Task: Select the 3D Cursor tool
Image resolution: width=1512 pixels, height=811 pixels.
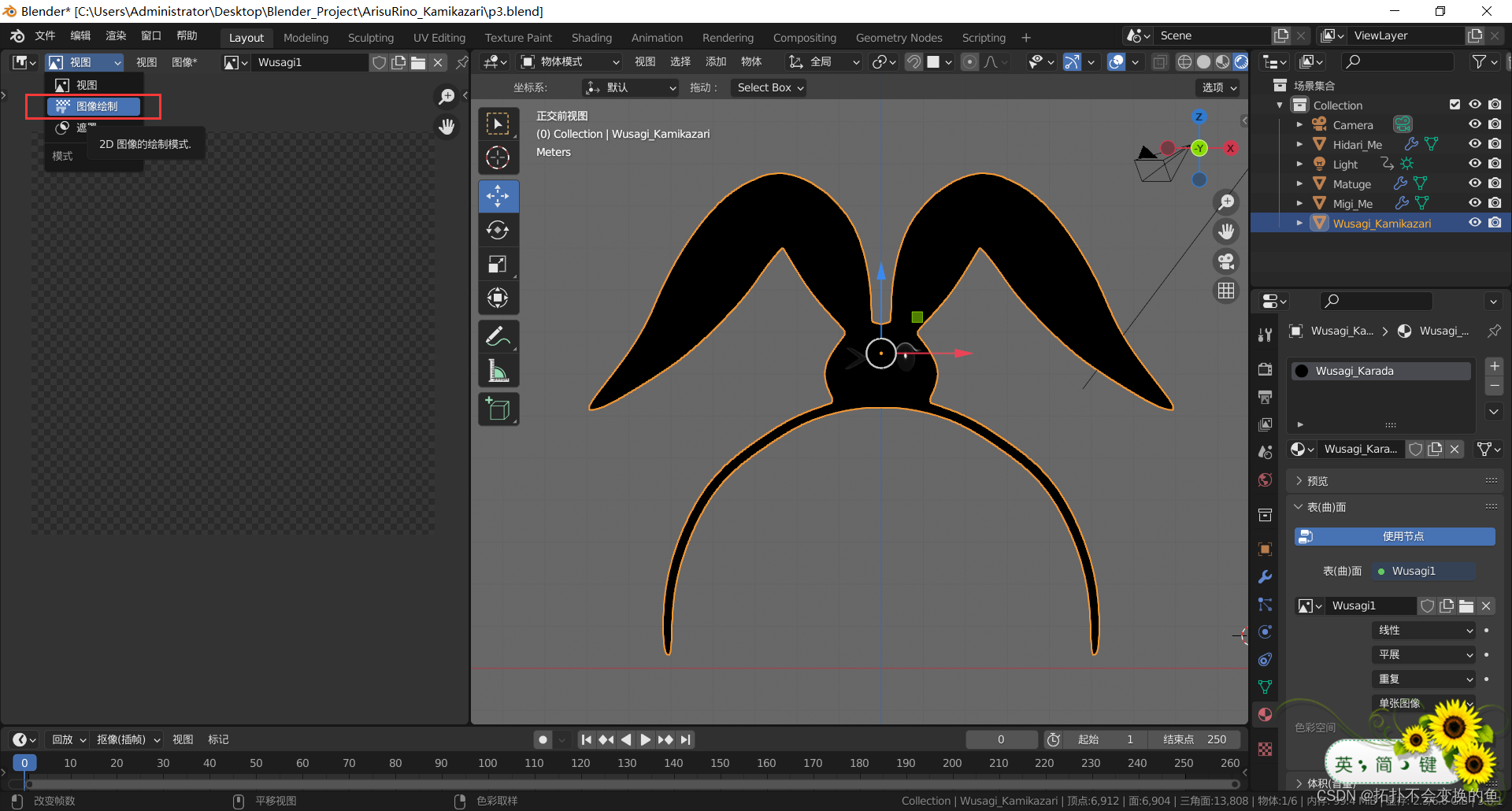Action: coord(498,157)
